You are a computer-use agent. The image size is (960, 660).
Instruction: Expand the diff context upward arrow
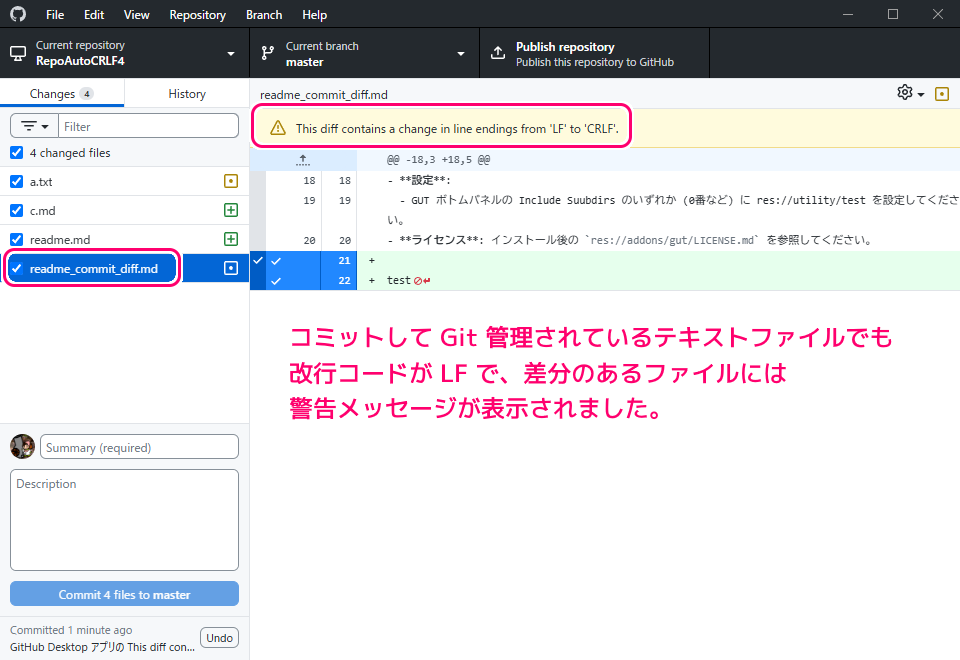[x=303, y=160]
